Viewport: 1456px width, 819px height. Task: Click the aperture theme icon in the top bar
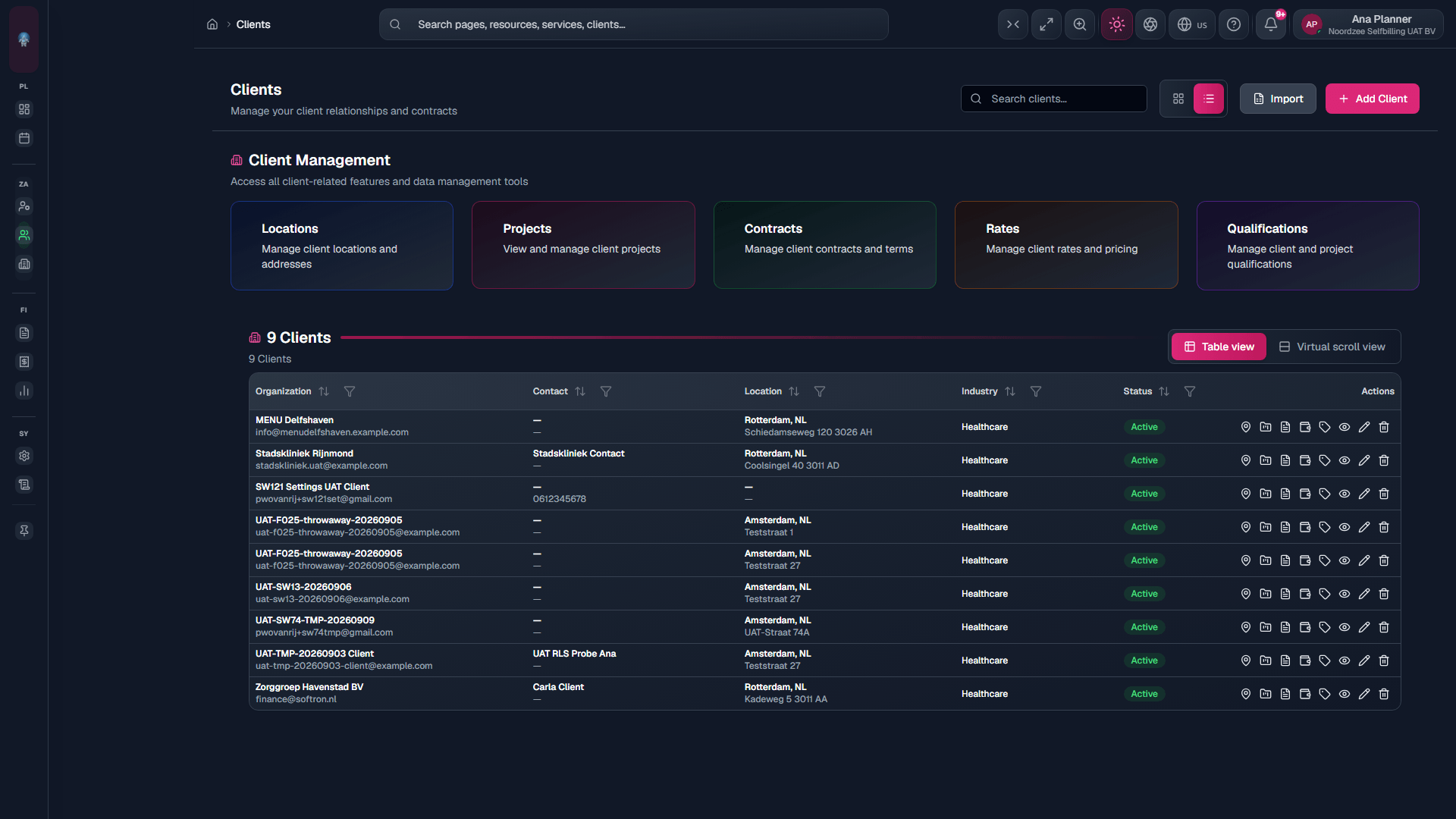point(1150,24)
